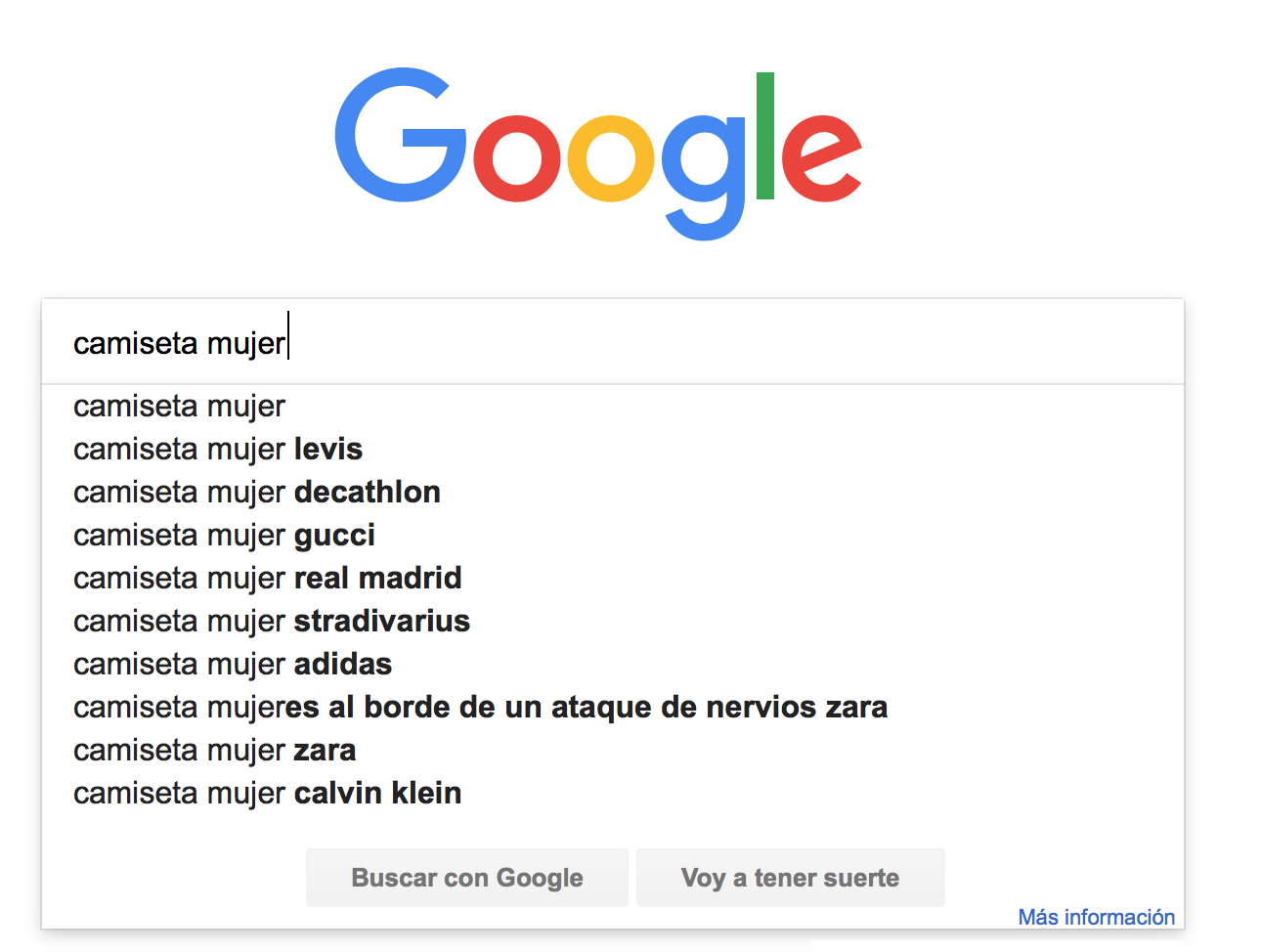The image size is (1261, 952).
Task: Pick 'camiseta mujer calvin klein' suggestion
Action: 613,793
